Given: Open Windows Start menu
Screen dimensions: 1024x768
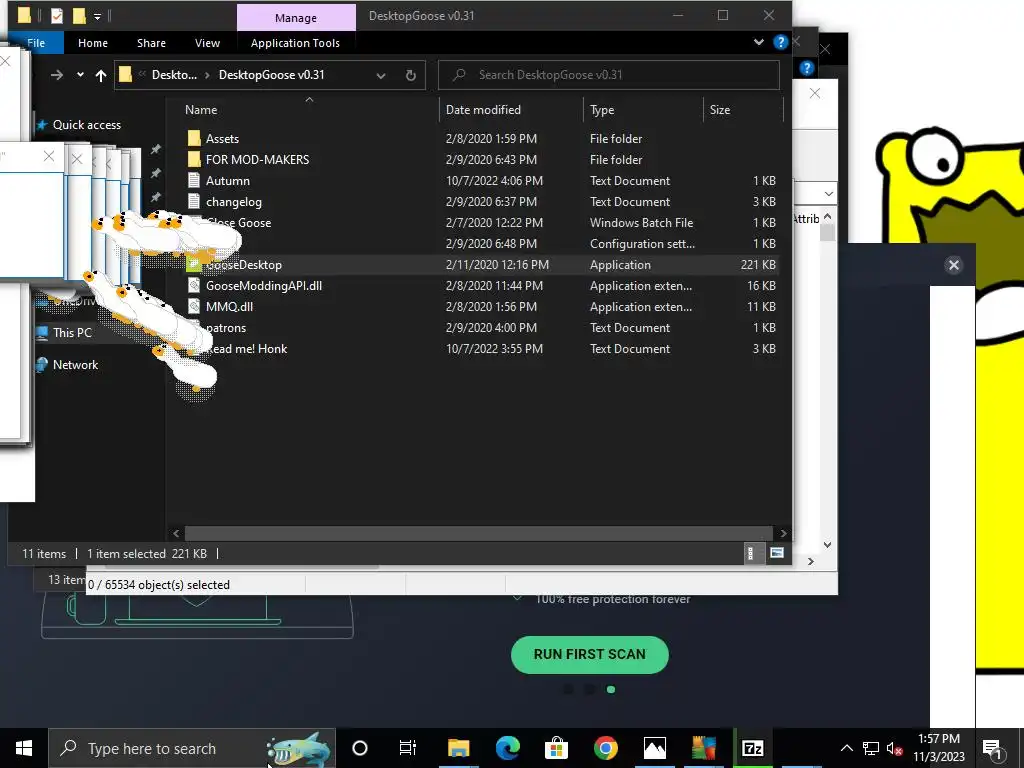Looking at the screenshot, I should coord(24,748).
